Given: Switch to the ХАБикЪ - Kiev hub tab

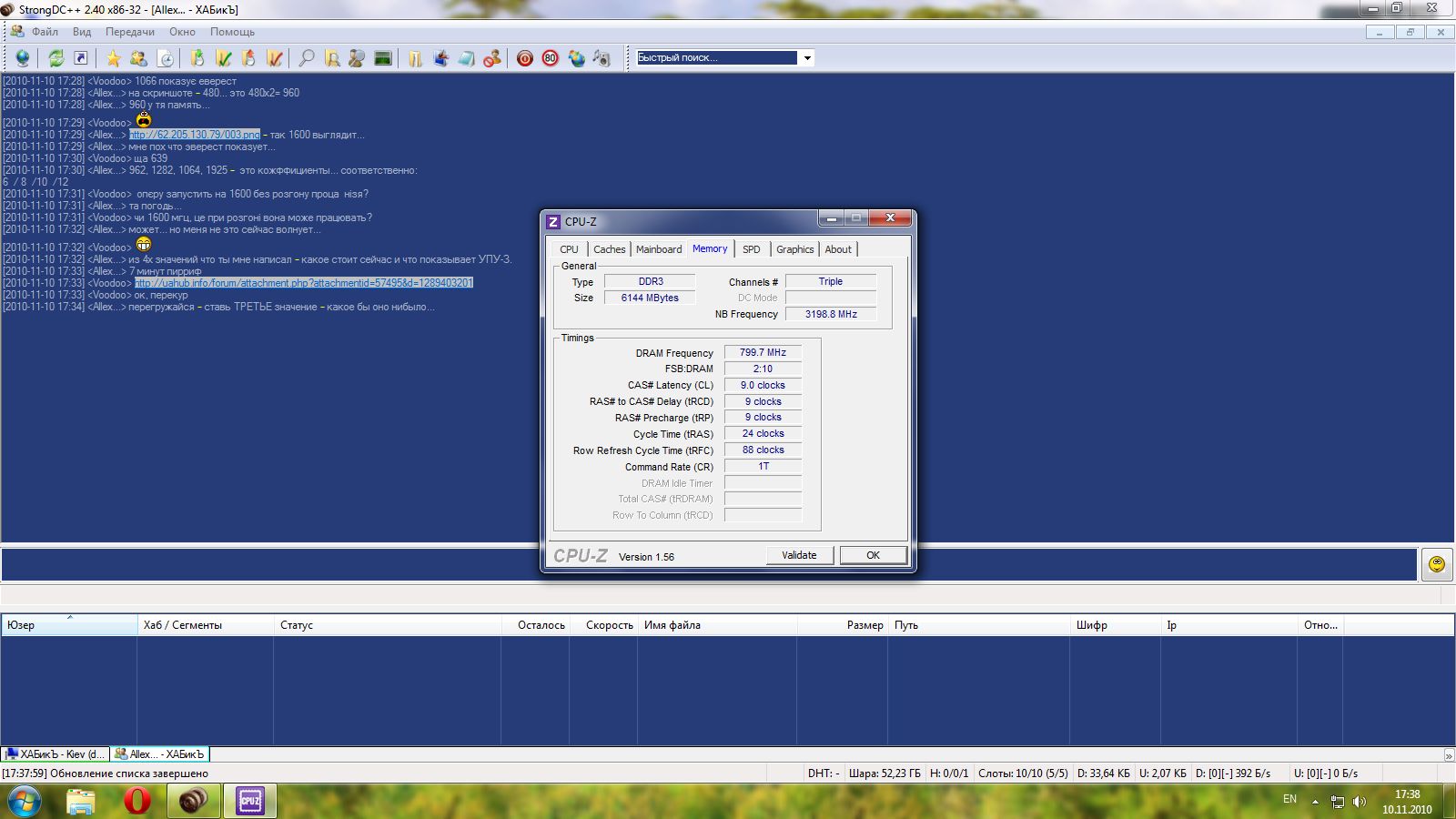Looking at the screenshot, I should point(56,754).
